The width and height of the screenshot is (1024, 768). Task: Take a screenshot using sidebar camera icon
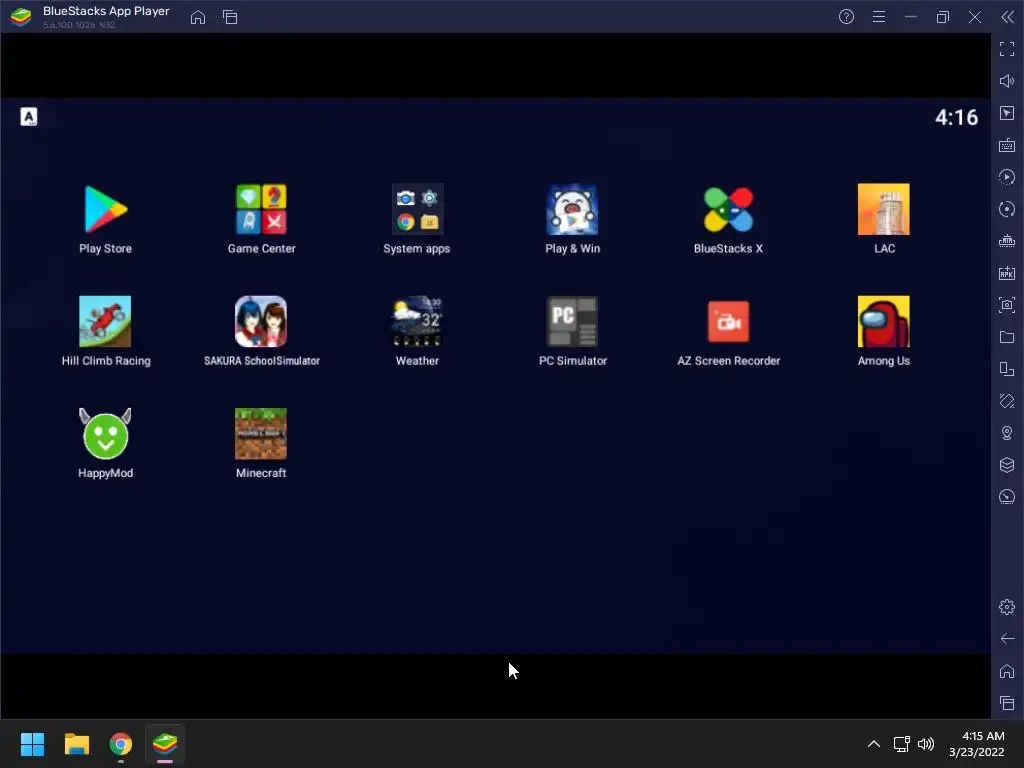pos(1007,305)
